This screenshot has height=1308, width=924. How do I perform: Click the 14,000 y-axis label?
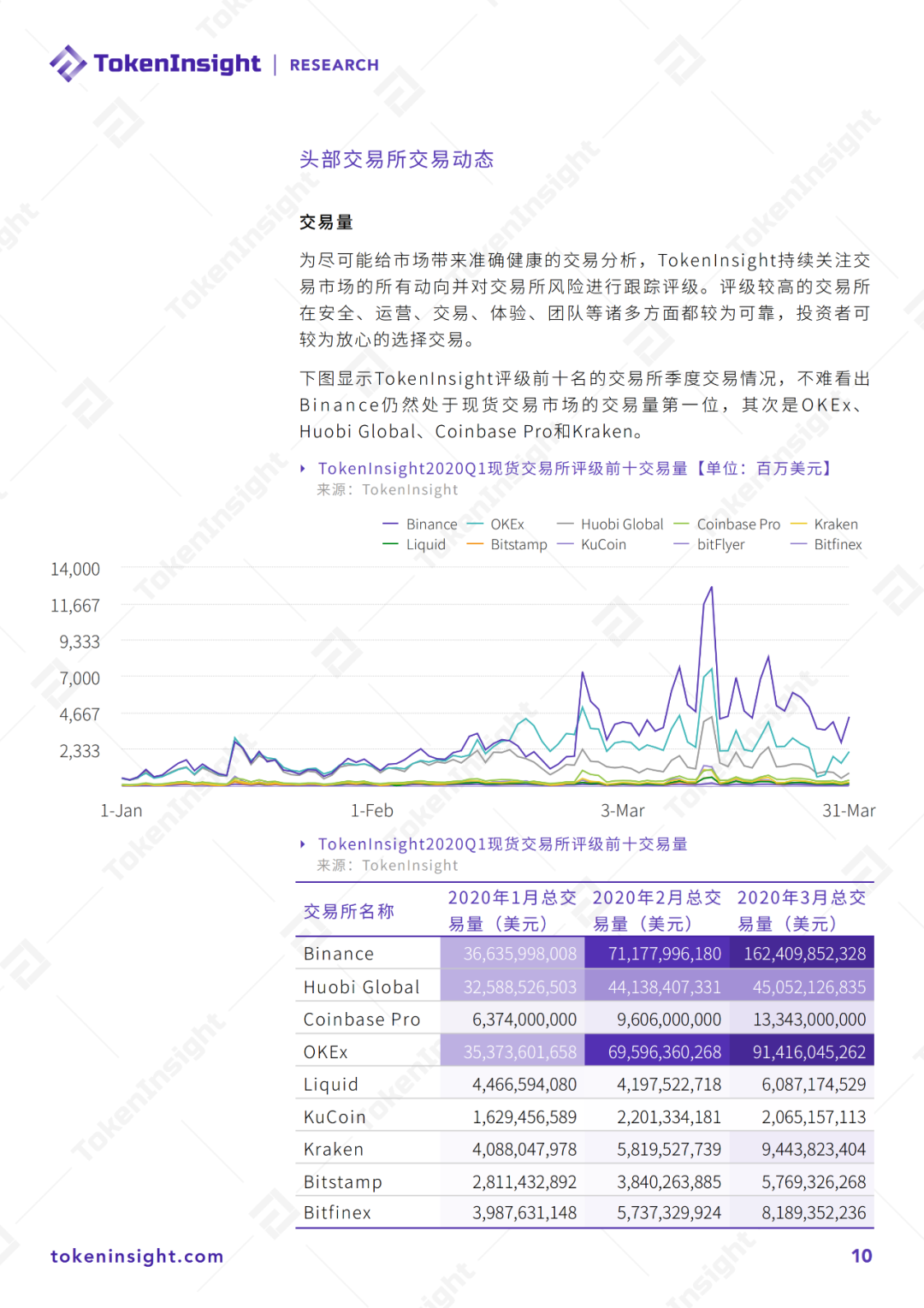tap(75, 569)
